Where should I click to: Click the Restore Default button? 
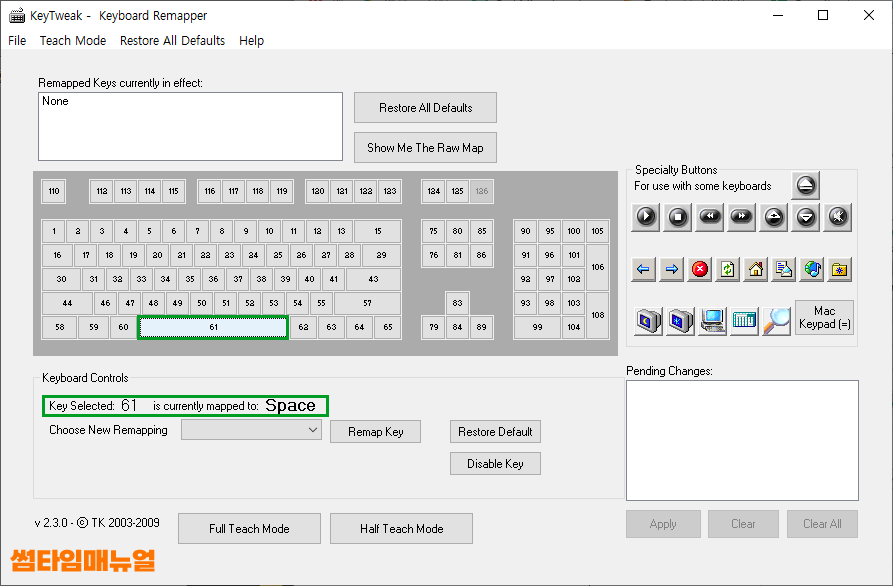click(495, 432)
